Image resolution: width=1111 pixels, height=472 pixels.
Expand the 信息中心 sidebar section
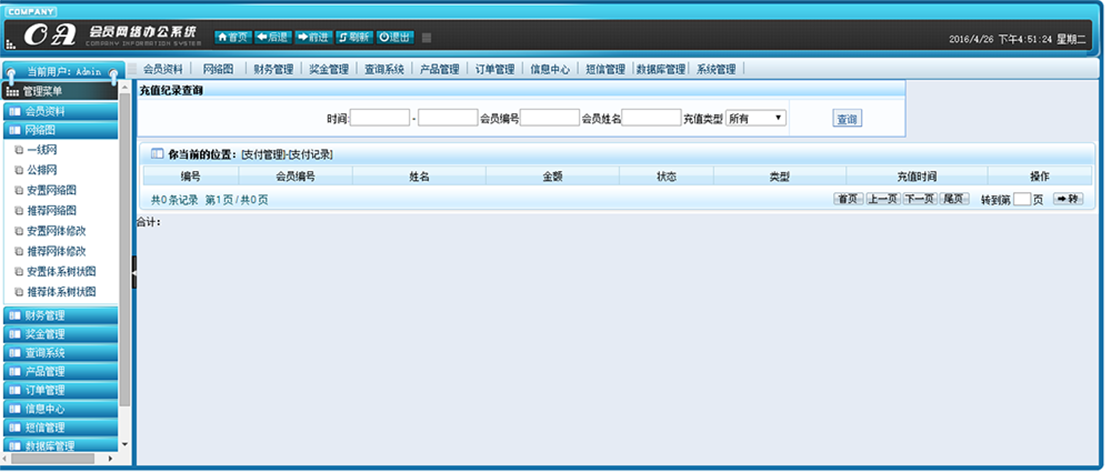[61, 409]
